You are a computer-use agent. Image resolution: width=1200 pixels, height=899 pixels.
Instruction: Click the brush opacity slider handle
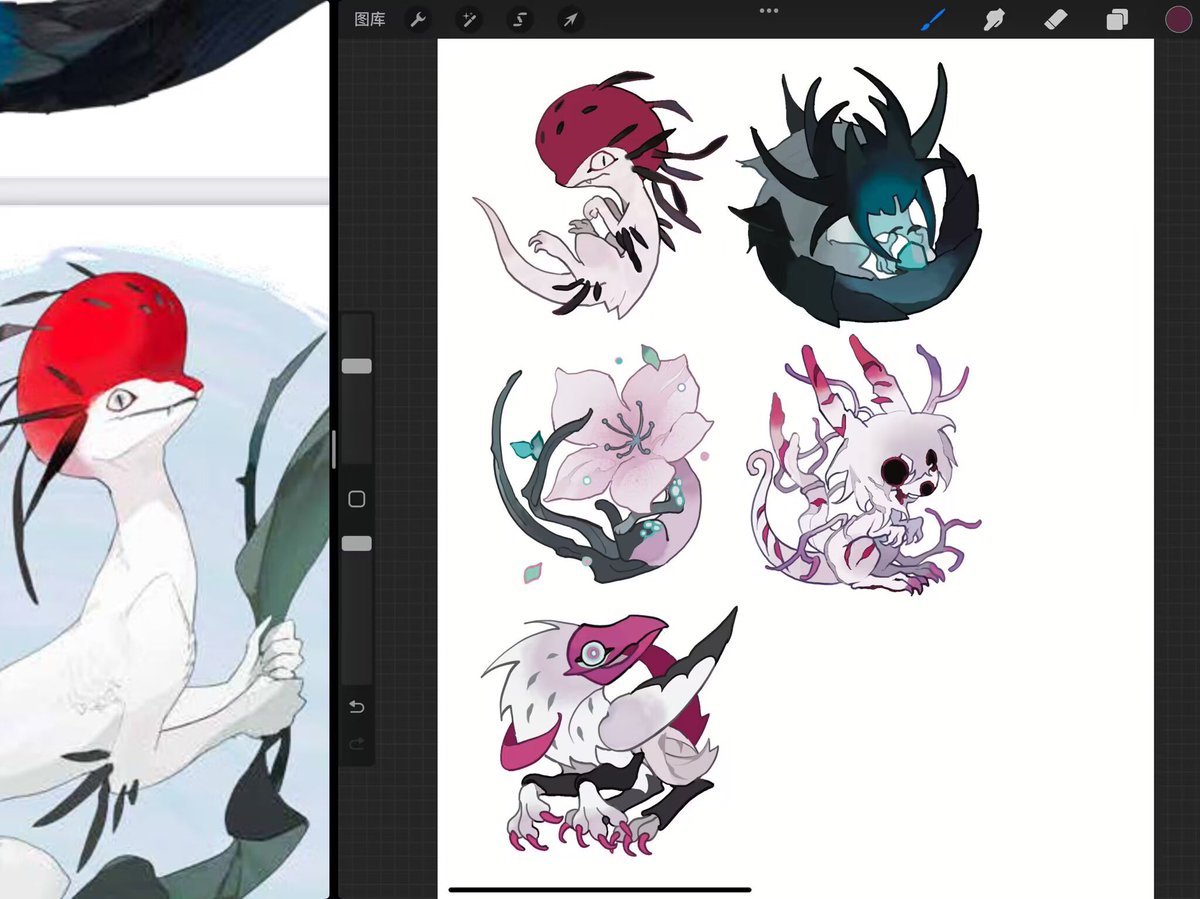pos(357,543)
